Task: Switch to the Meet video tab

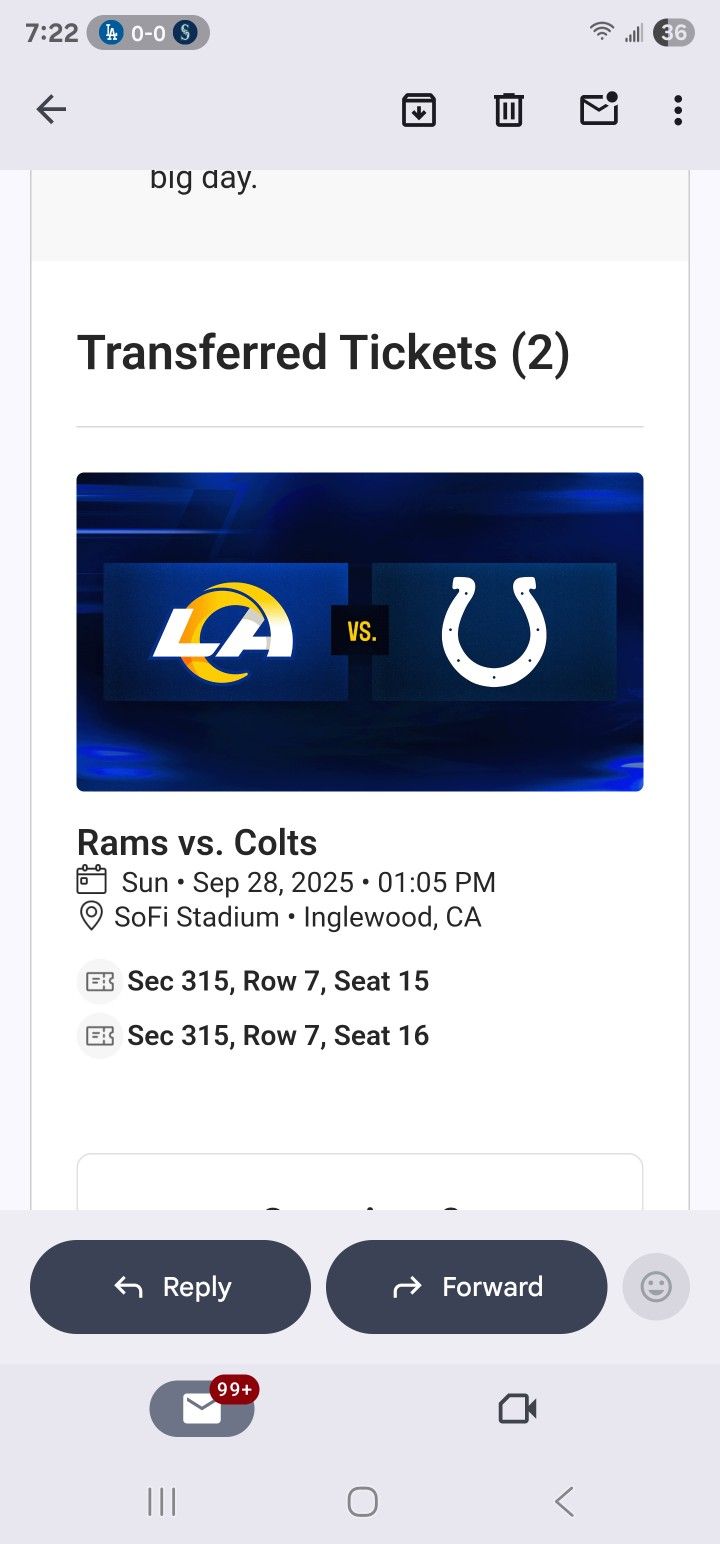Action: (x=517, y=1409)
